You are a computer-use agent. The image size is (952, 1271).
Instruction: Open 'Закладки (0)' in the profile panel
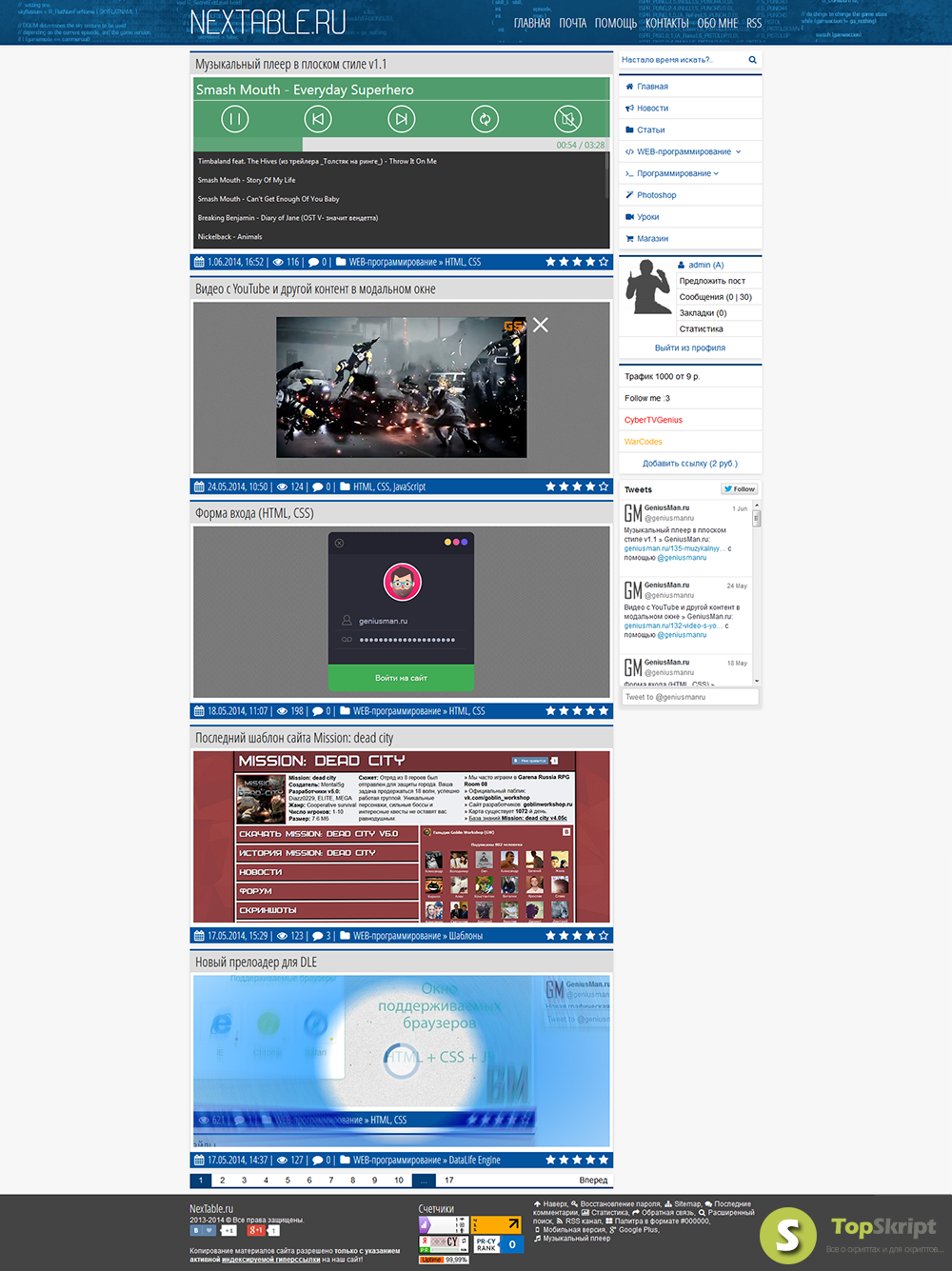point(704,313)
